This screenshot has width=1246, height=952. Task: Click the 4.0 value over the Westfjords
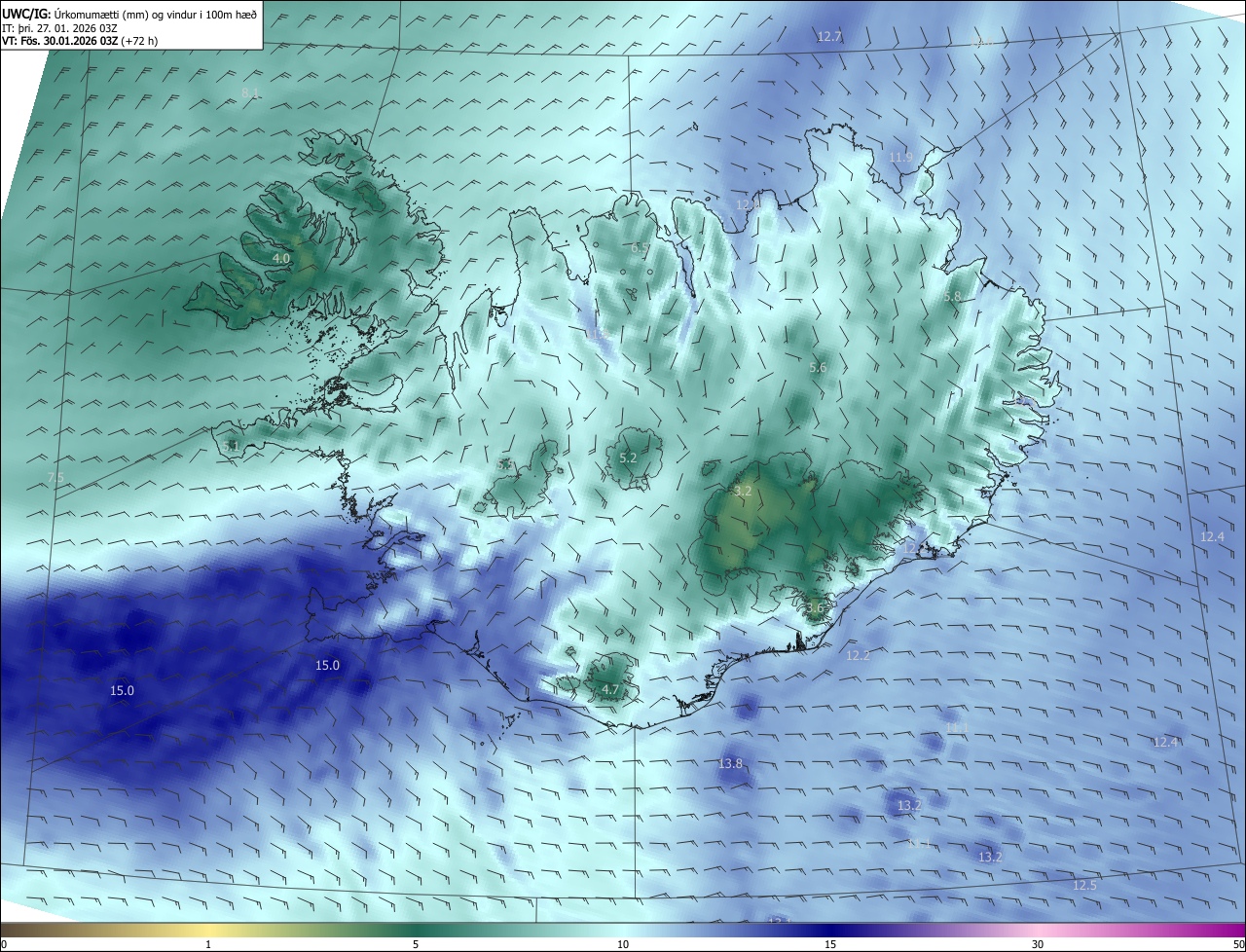[x=280, y=258]
